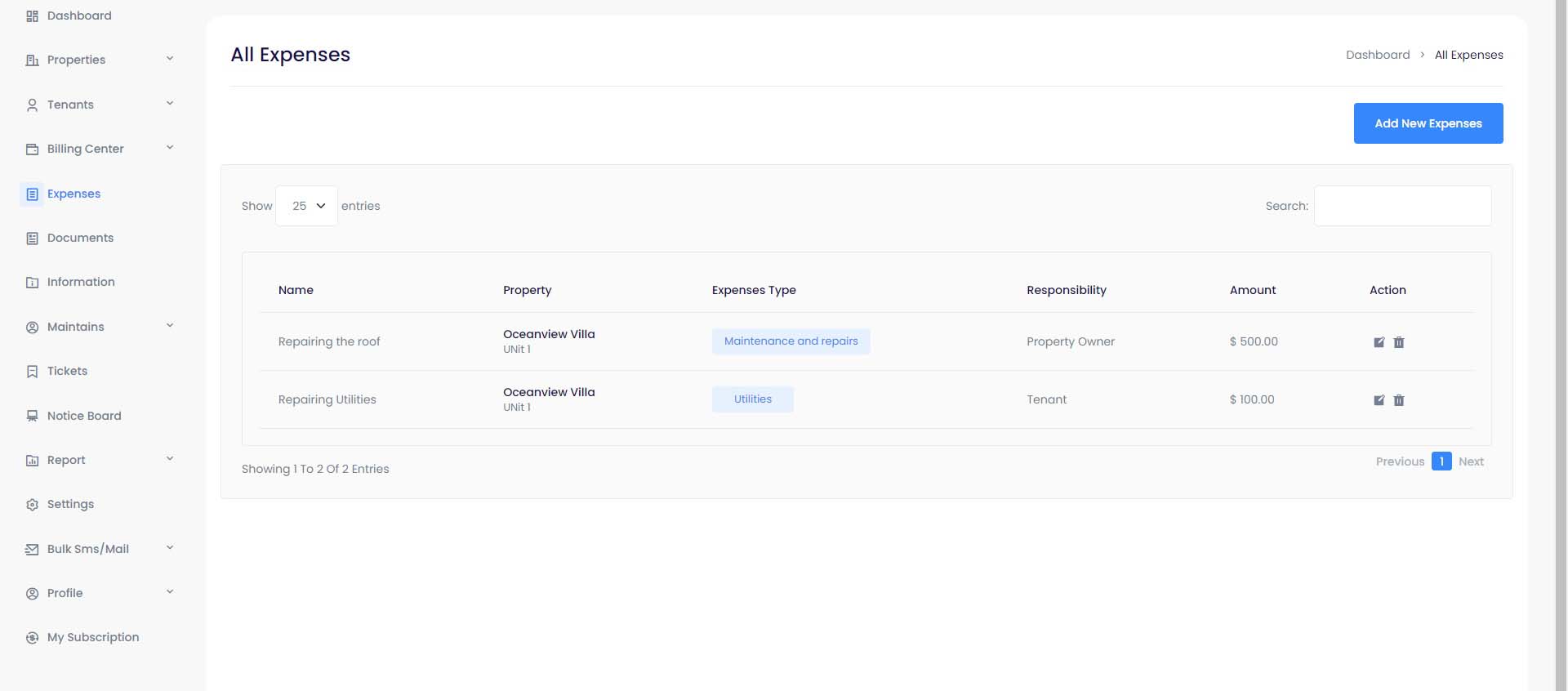Expand the Report submenu
1568x691 pixels.
170,459
